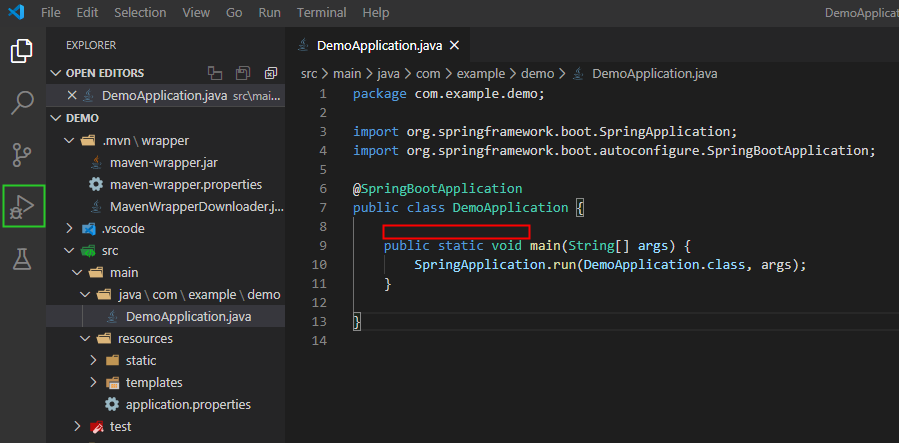Collapse the .mvn \ wrapper folder
899x443 pixels.
(x=69, y=140)
